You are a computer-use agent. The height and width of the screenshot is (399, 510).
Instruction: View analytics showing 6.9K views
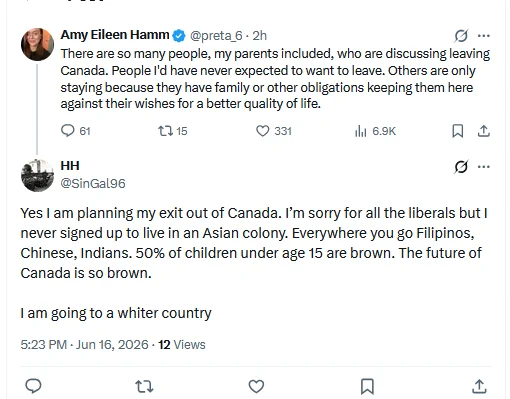coord(375,131)
